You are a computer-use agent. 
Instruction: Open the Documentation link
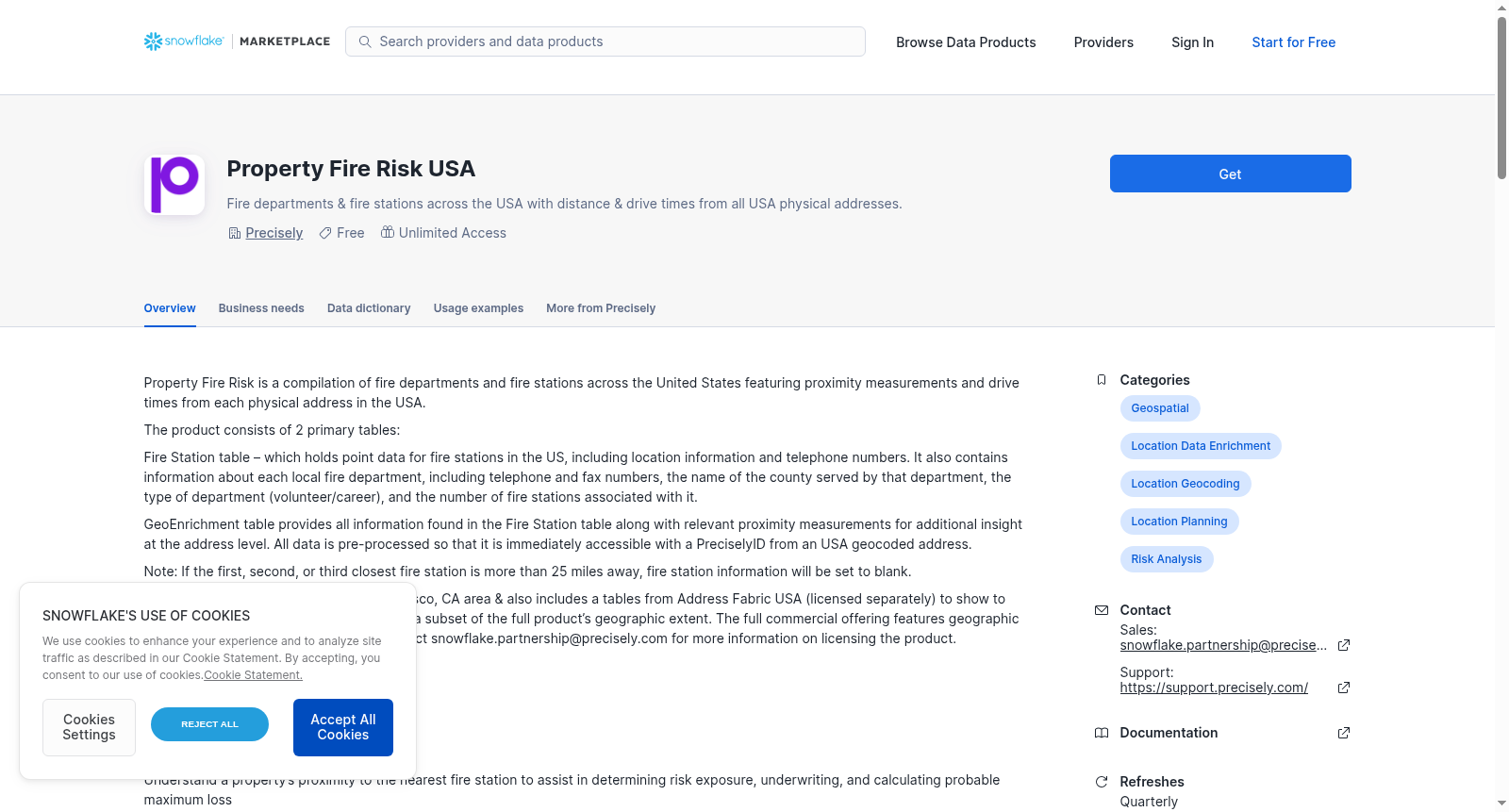(1169, 733)
